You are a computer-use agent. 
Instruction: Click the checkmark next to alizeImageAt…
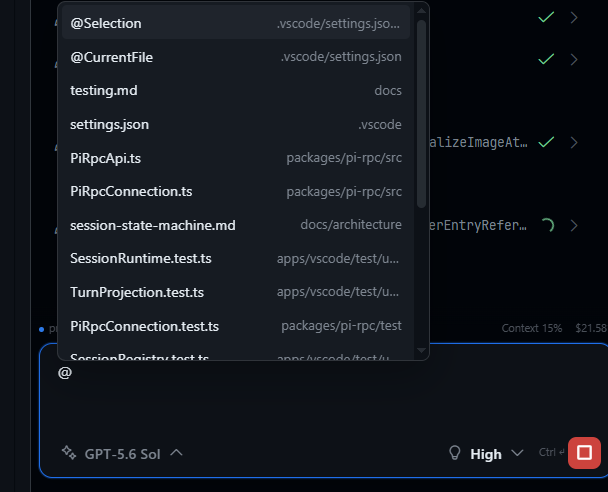[546, 142]
